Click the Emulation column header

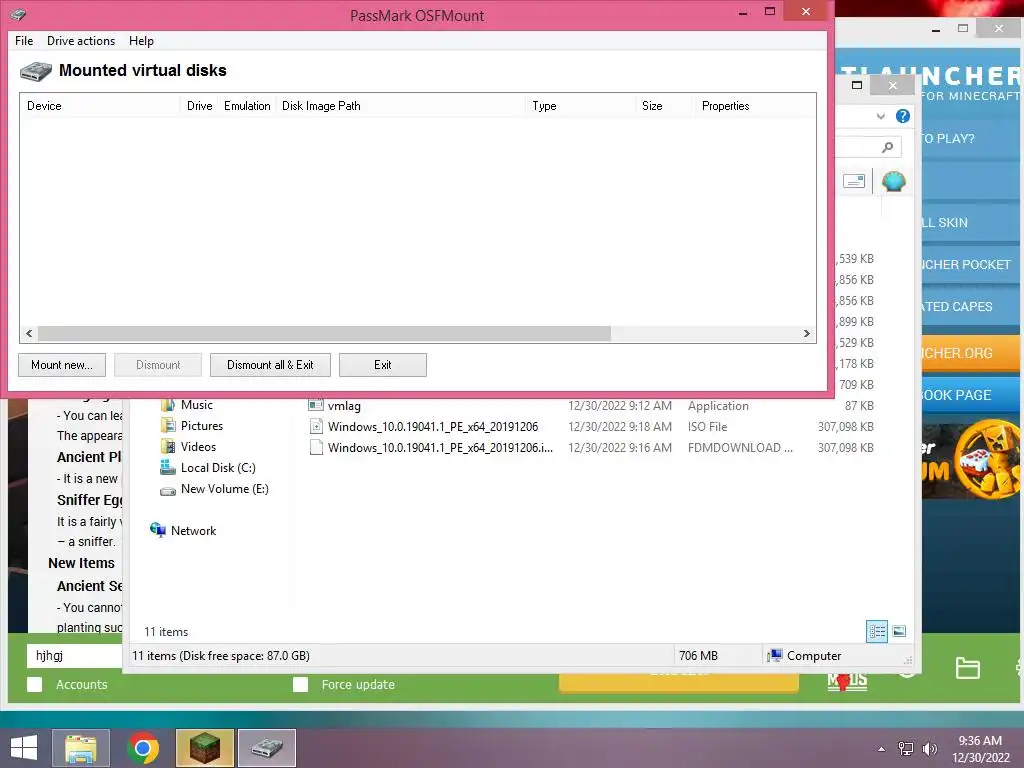coord(247,106)
